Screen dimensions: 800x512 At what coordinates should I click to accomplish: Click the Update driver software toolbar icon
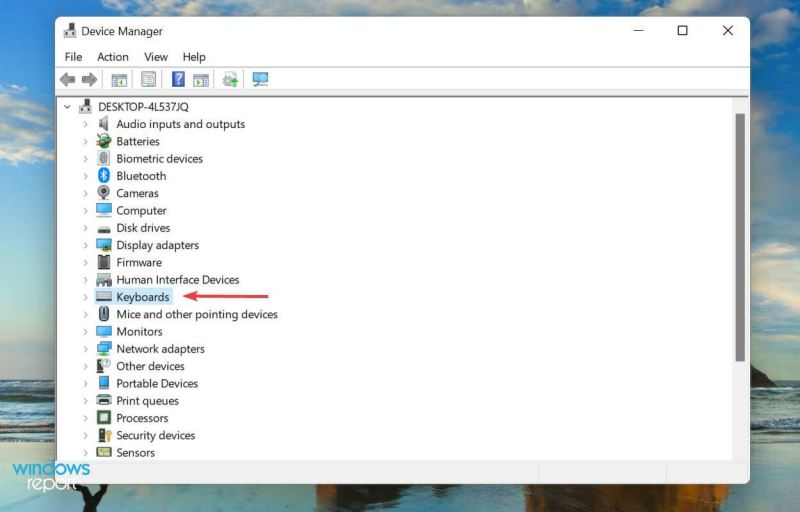pyautogui.click(x=230, y=80)
